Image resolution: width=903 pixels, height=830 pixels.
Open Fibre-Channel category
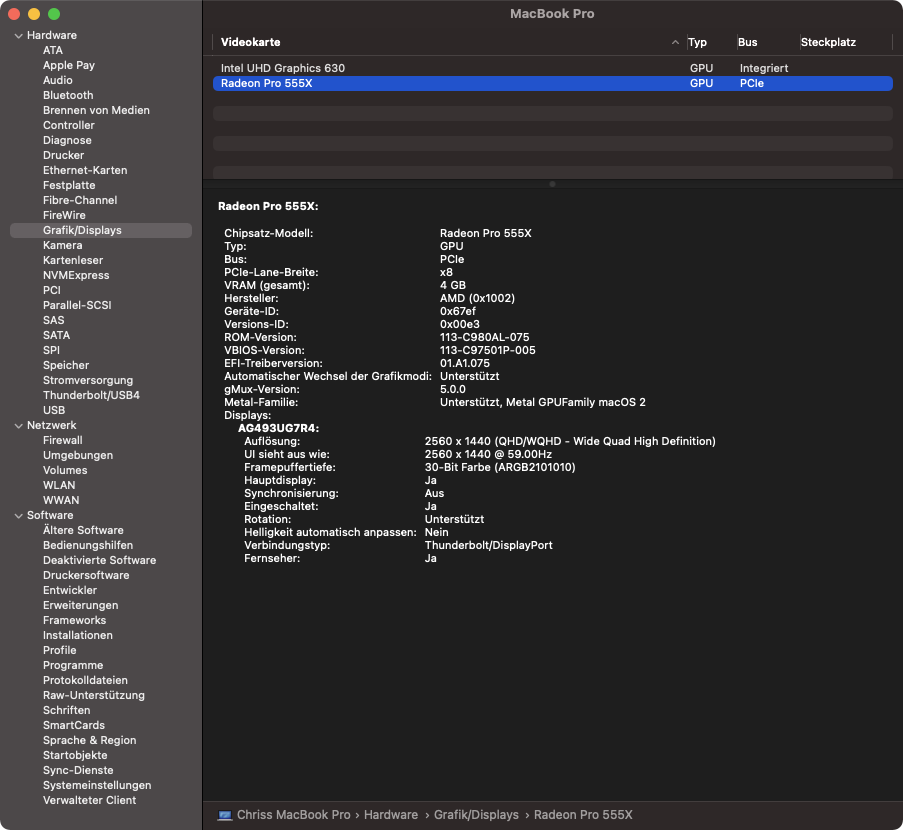80,200
